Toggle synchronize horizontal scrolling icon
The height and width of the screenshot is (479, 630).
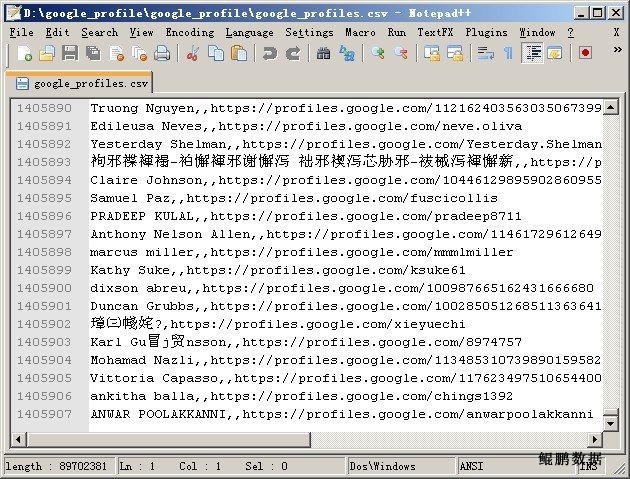(x=454, y=53)
